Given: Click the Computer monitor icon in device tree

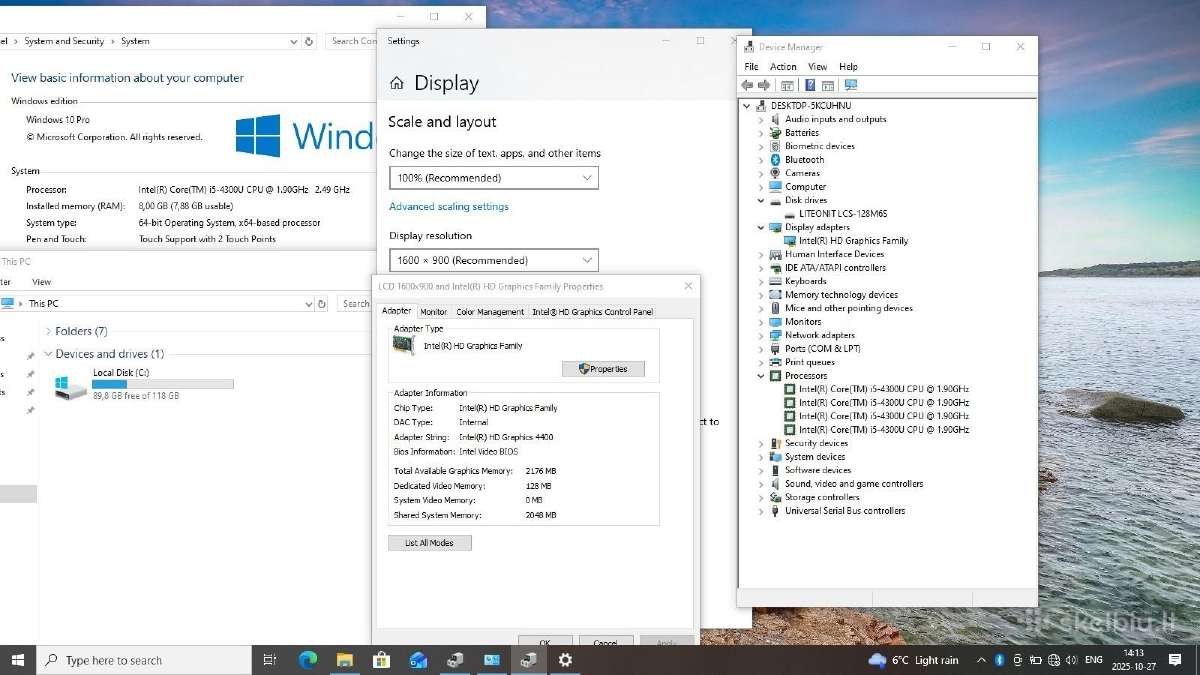Looking at the screenshot, I should point(775,187).
